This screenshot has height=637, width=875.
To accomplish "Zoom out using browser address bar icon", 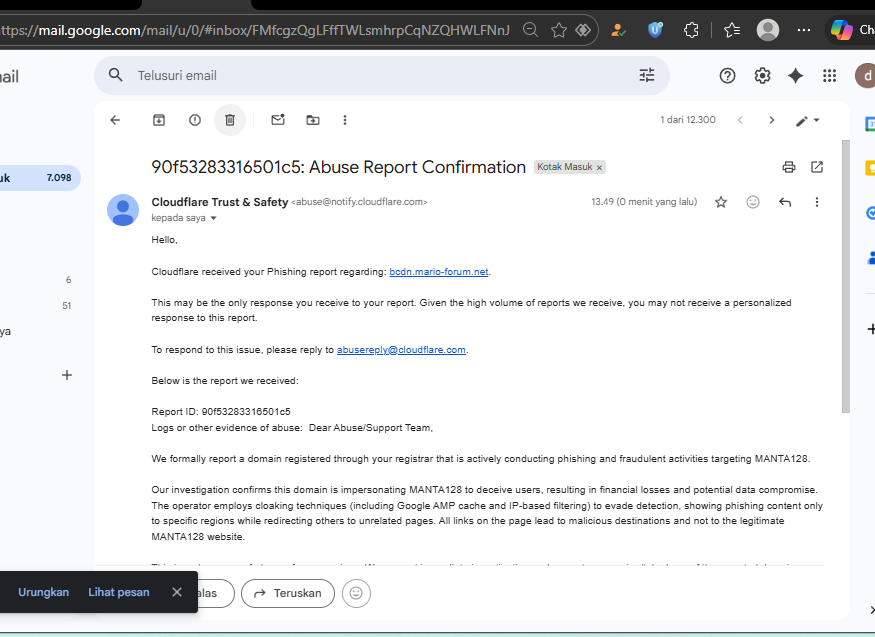I will point(530,30).
